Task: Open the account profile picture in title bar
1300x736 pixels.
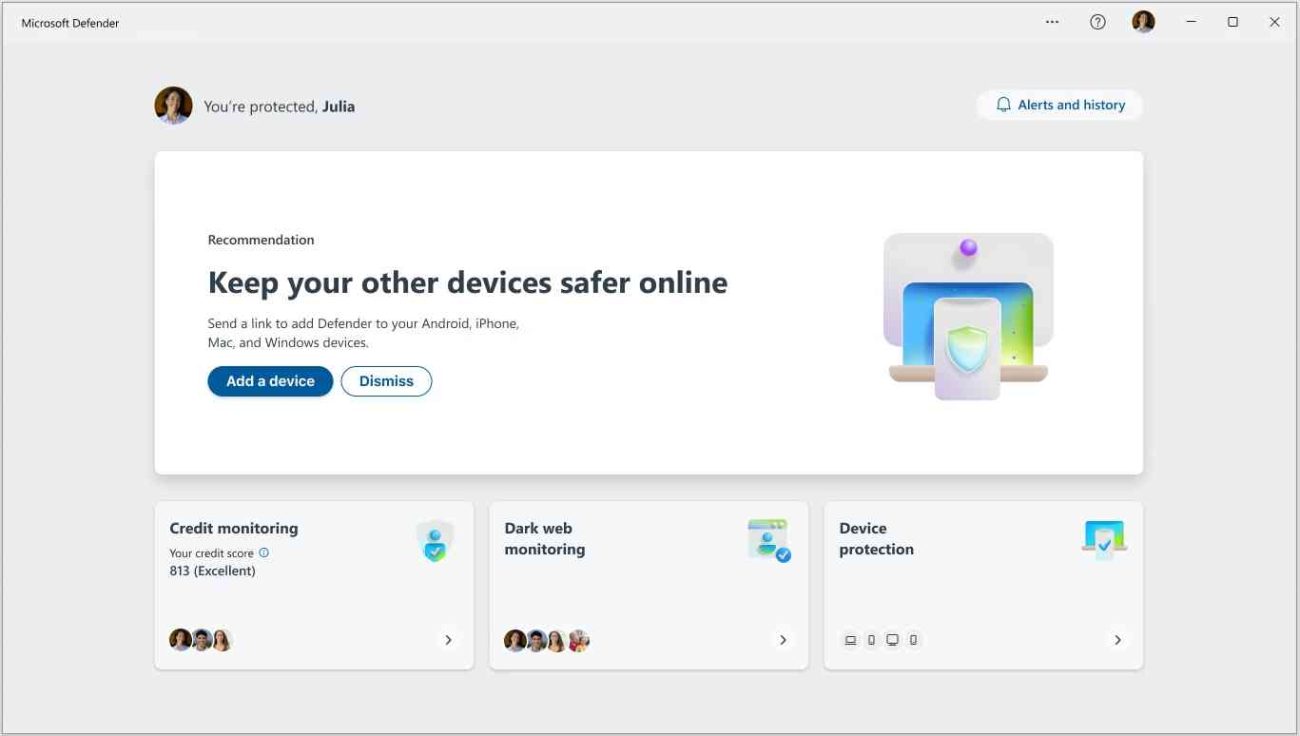Action: click(x=1143, y=22)
